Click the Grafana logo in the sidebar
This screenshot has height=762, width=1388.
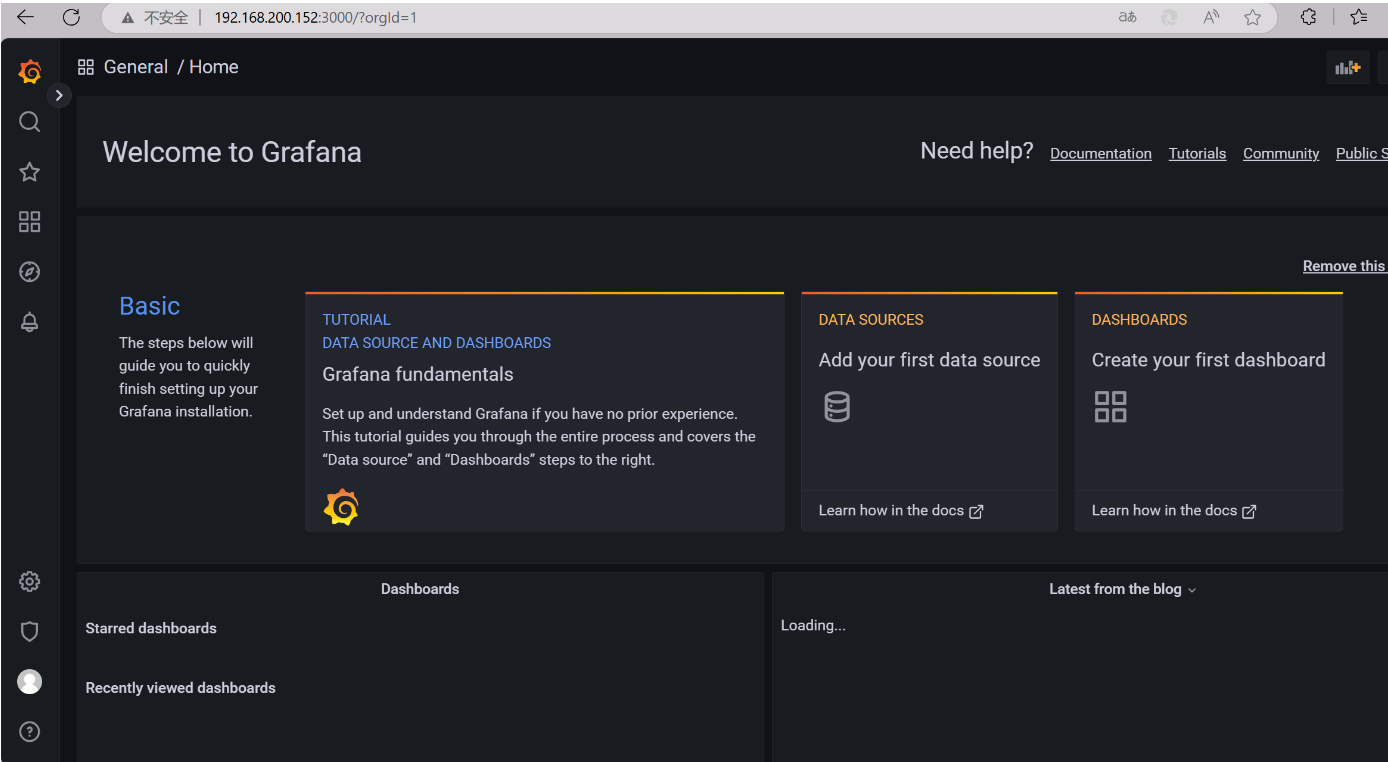pos(30,71)
